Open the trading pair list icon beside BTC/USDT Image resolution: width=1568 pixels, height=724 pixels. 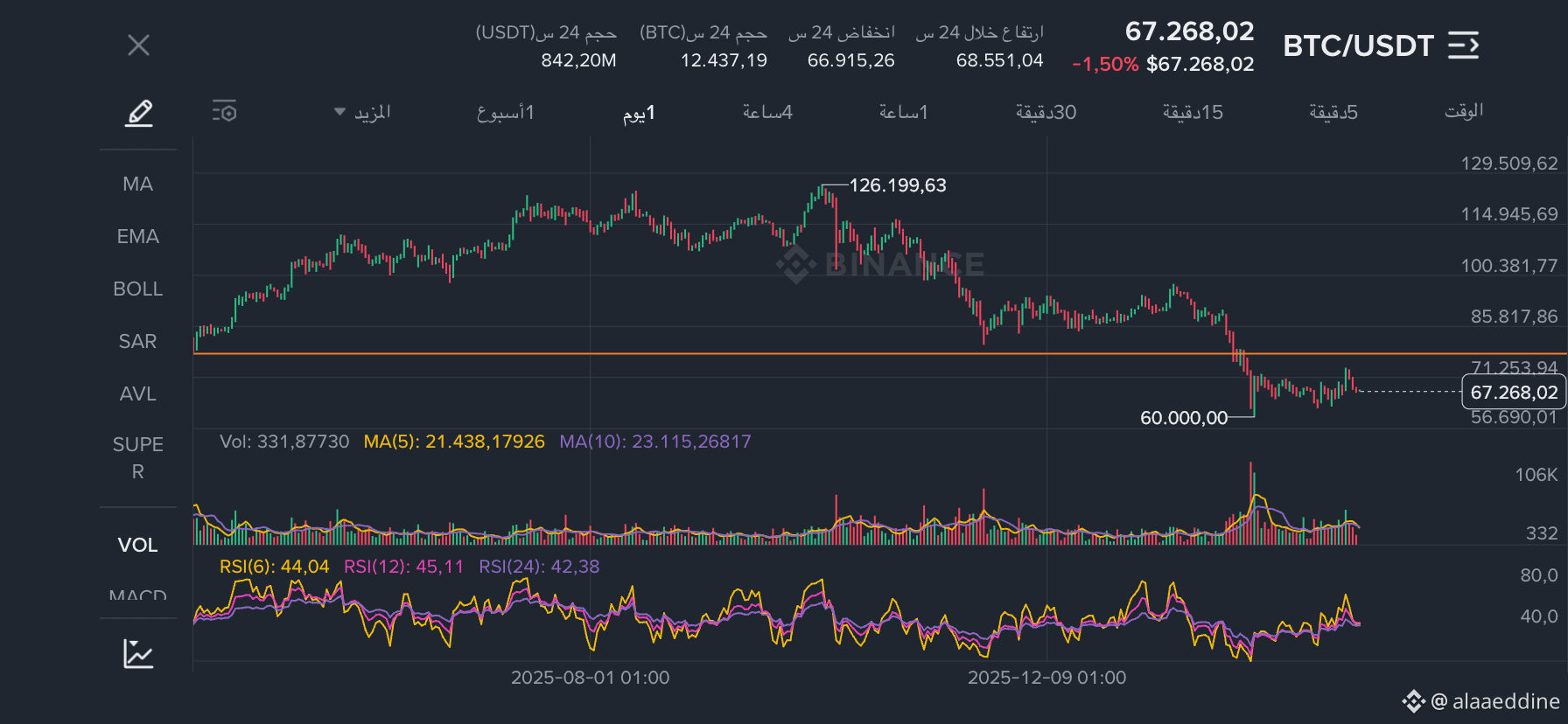(x=1463, y=45)
